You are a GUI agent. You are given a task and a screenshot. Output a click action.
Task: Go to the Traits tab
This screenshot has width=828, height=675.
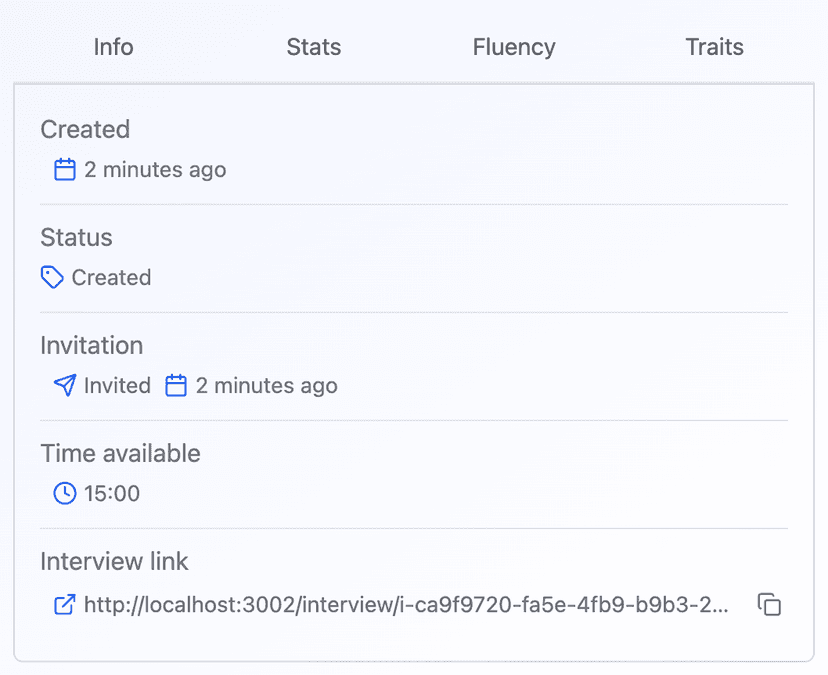(714, 47)
